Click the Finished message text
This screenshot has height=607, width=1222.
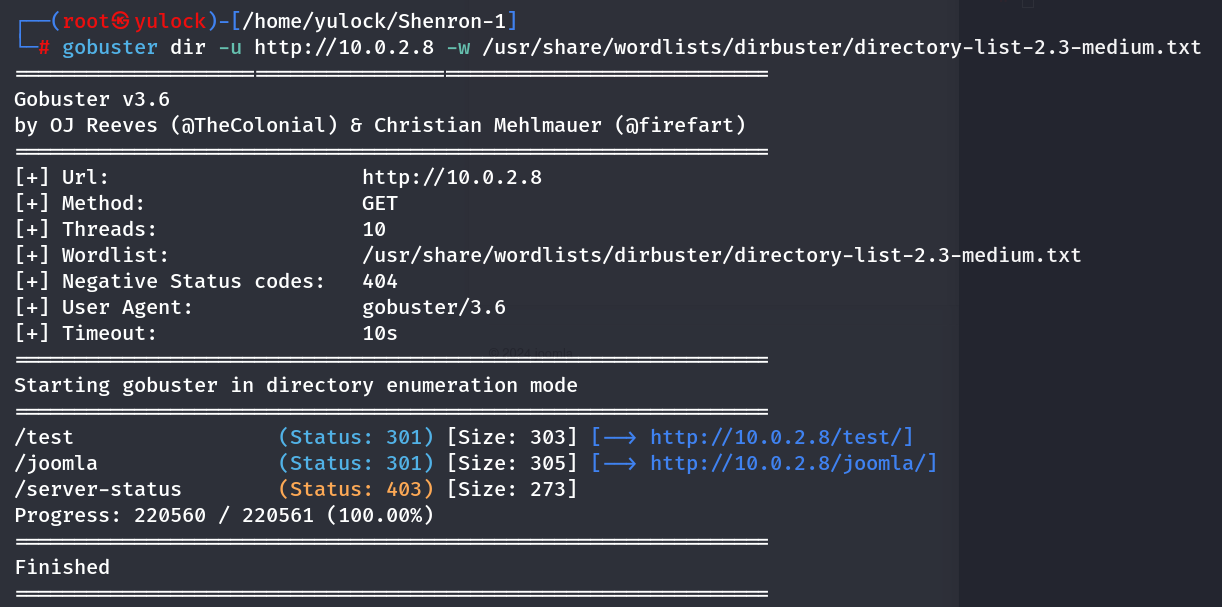[x=62, y=567]
